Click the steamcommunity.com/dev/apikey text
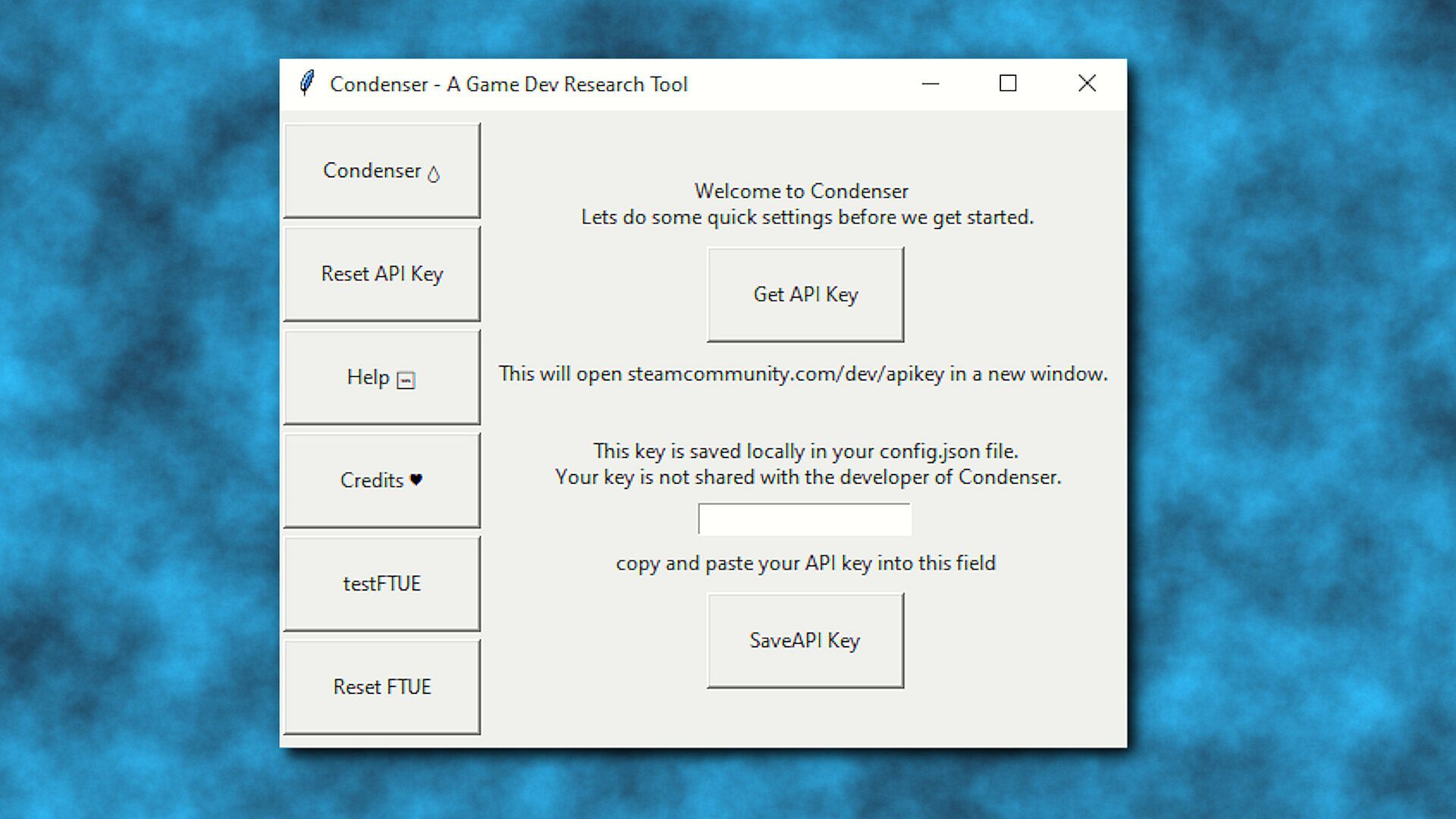Viewport: 1456px width, 819px height. [x=786, y=374]
